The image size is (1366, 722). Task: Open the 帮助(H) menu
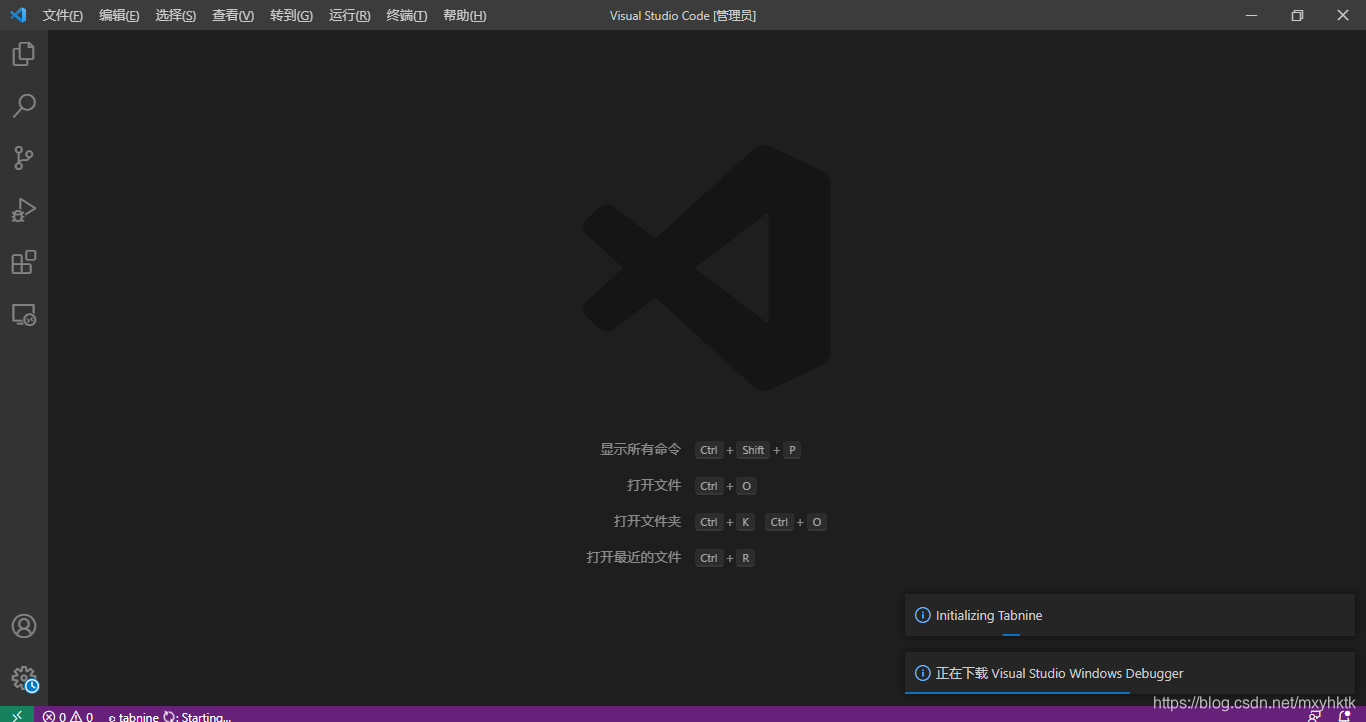pos(465,15)
